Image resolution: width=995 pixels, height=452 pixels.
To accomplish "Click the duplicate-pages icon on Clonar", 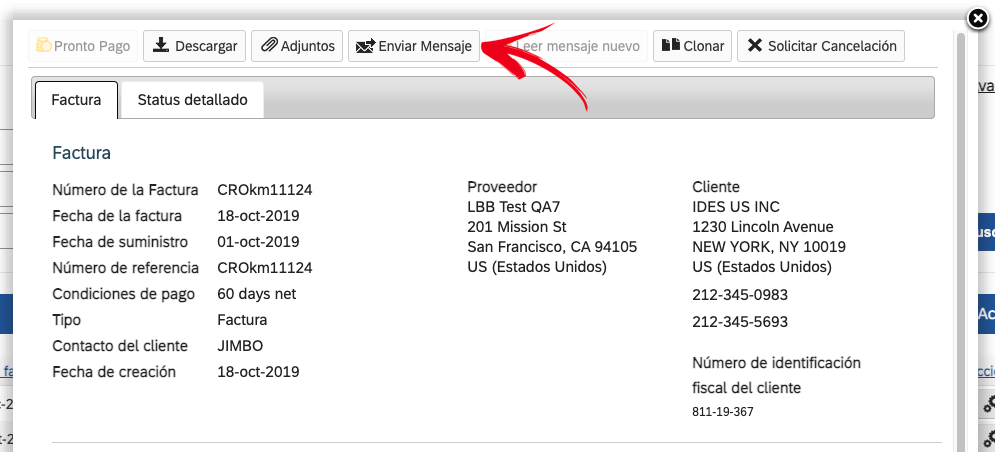I will [x=671, y=45].
